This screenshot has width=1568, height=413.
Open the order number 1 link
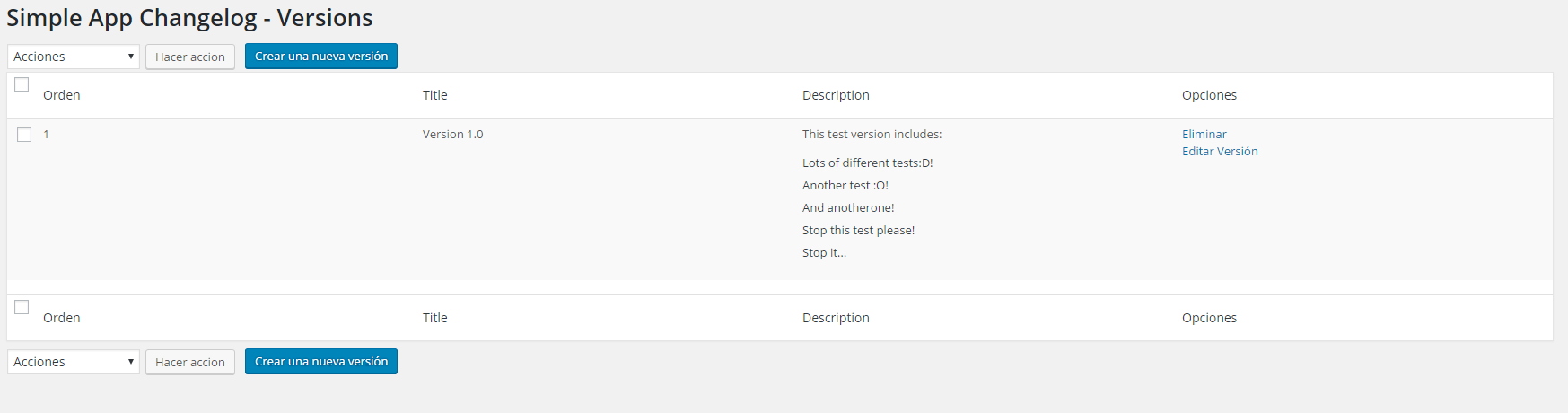(x=46, y=134)
